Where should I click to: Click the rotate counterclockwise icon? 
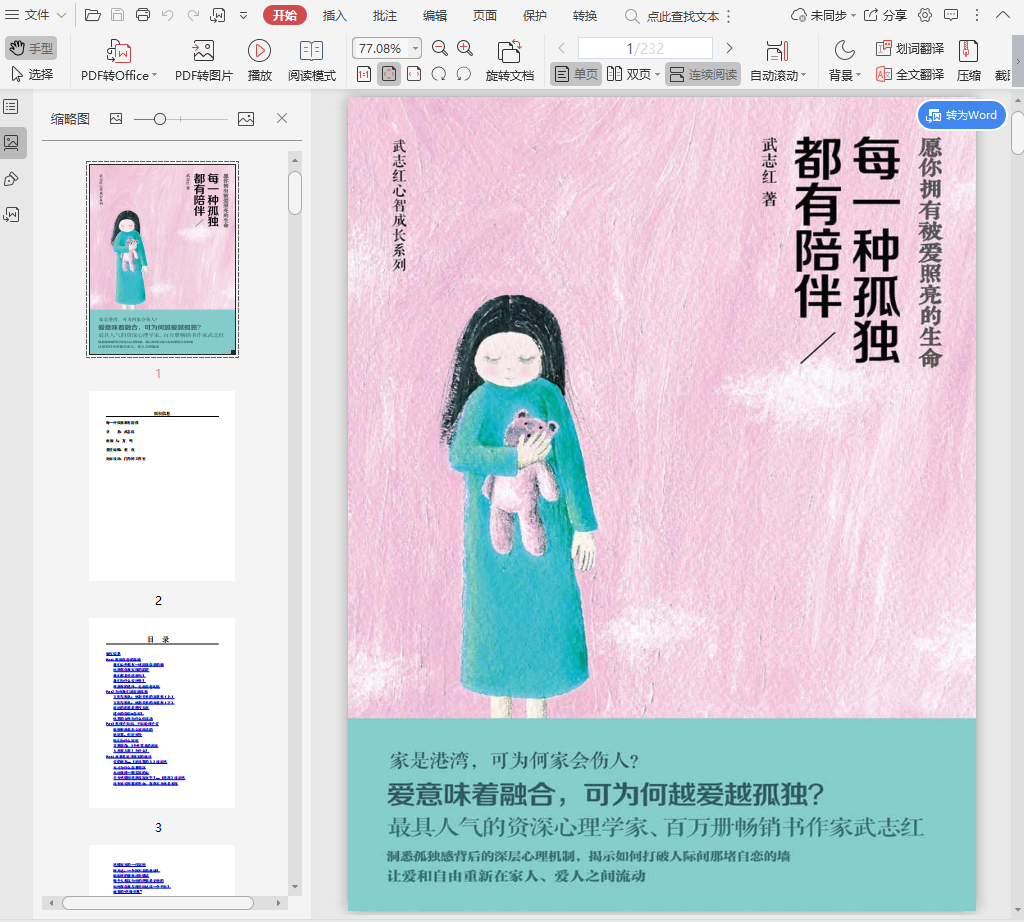point(464,74)
